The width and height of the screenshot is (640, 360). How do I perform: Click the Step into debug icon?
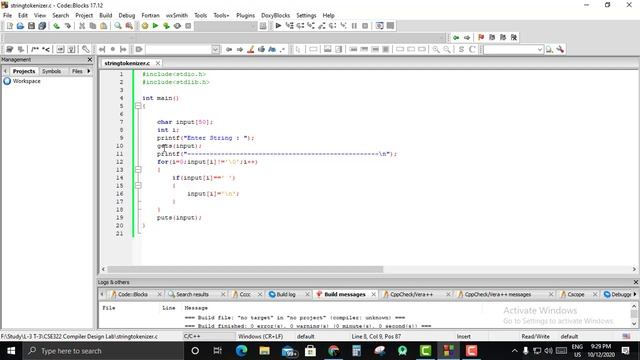pyautogui.click(x=311, y=26)
